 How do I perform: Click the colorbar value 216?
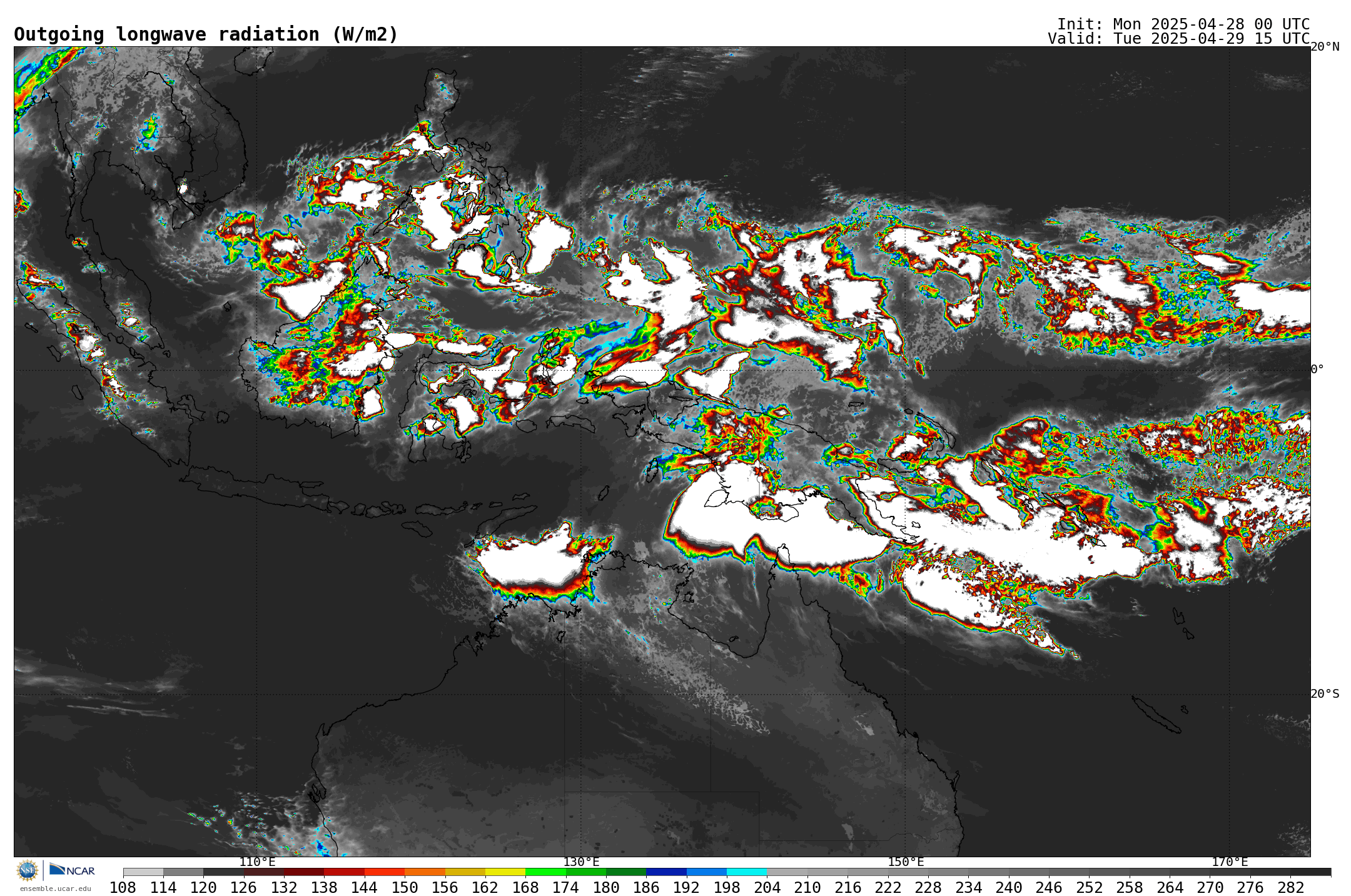(x=848, y=887)
